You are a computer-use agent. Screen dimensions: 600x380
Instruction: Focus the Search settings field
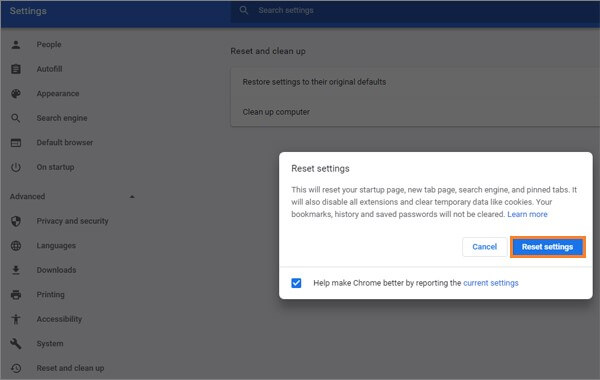point(415,10)
